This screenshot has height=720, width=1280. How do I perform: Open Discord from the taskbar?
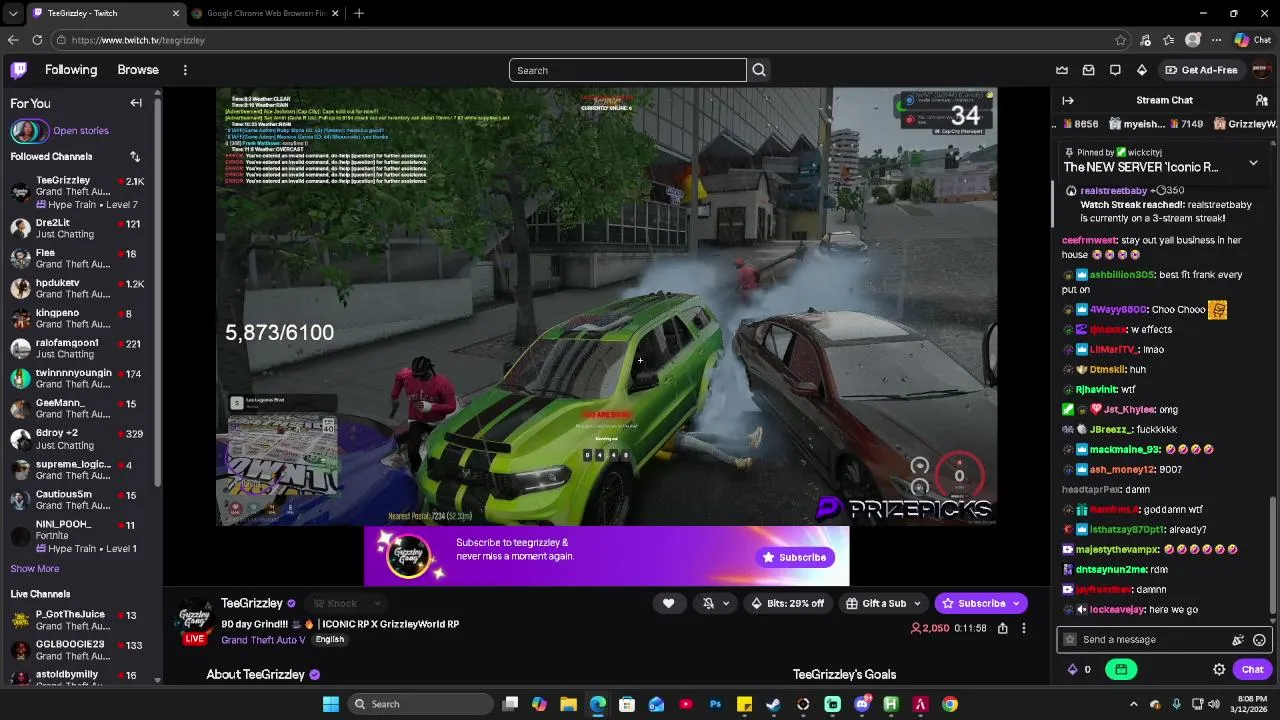point(862,704)
